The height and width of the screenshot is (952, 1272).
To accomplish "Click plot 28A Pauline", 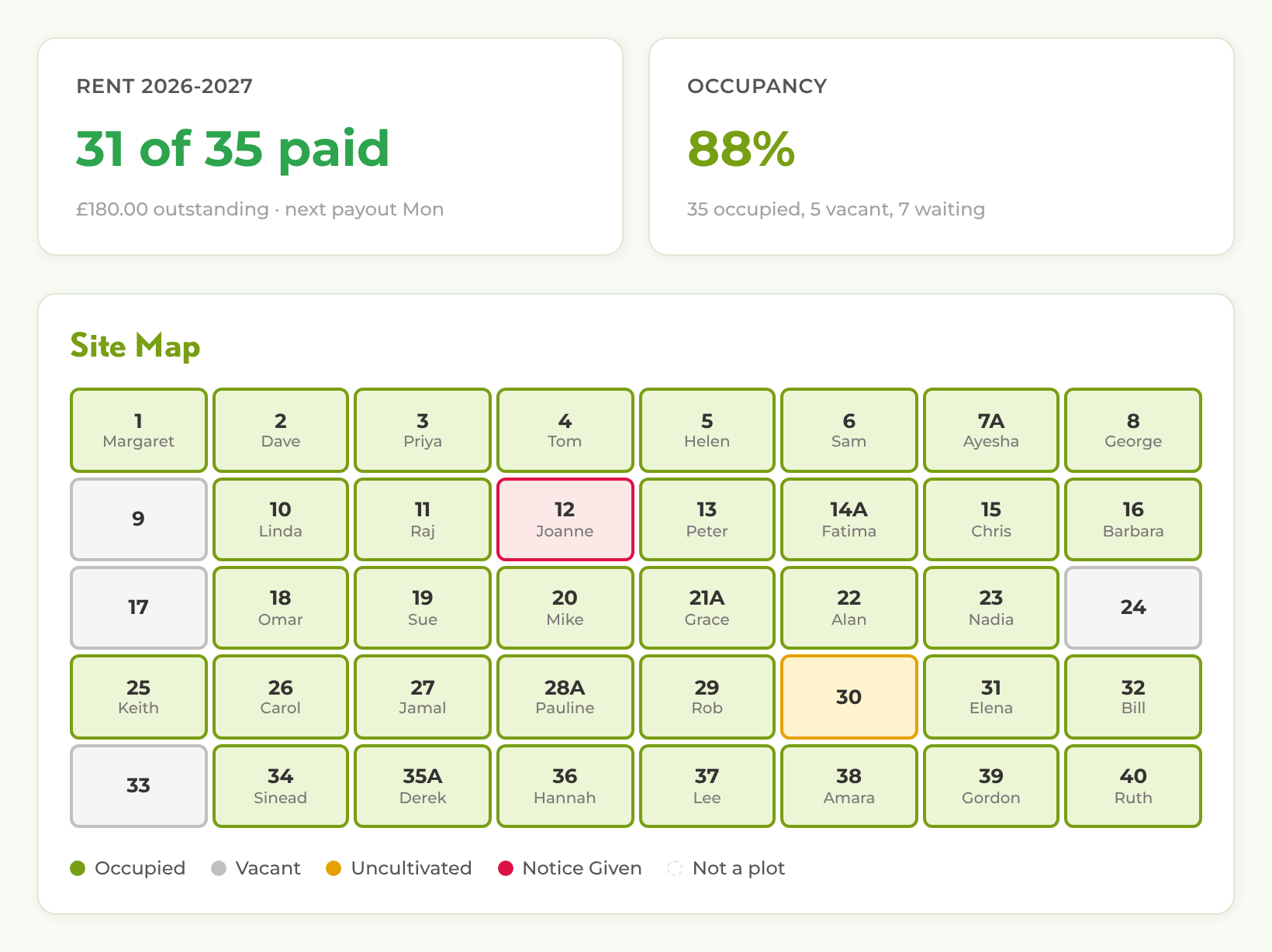I will [x=565, y=697].
